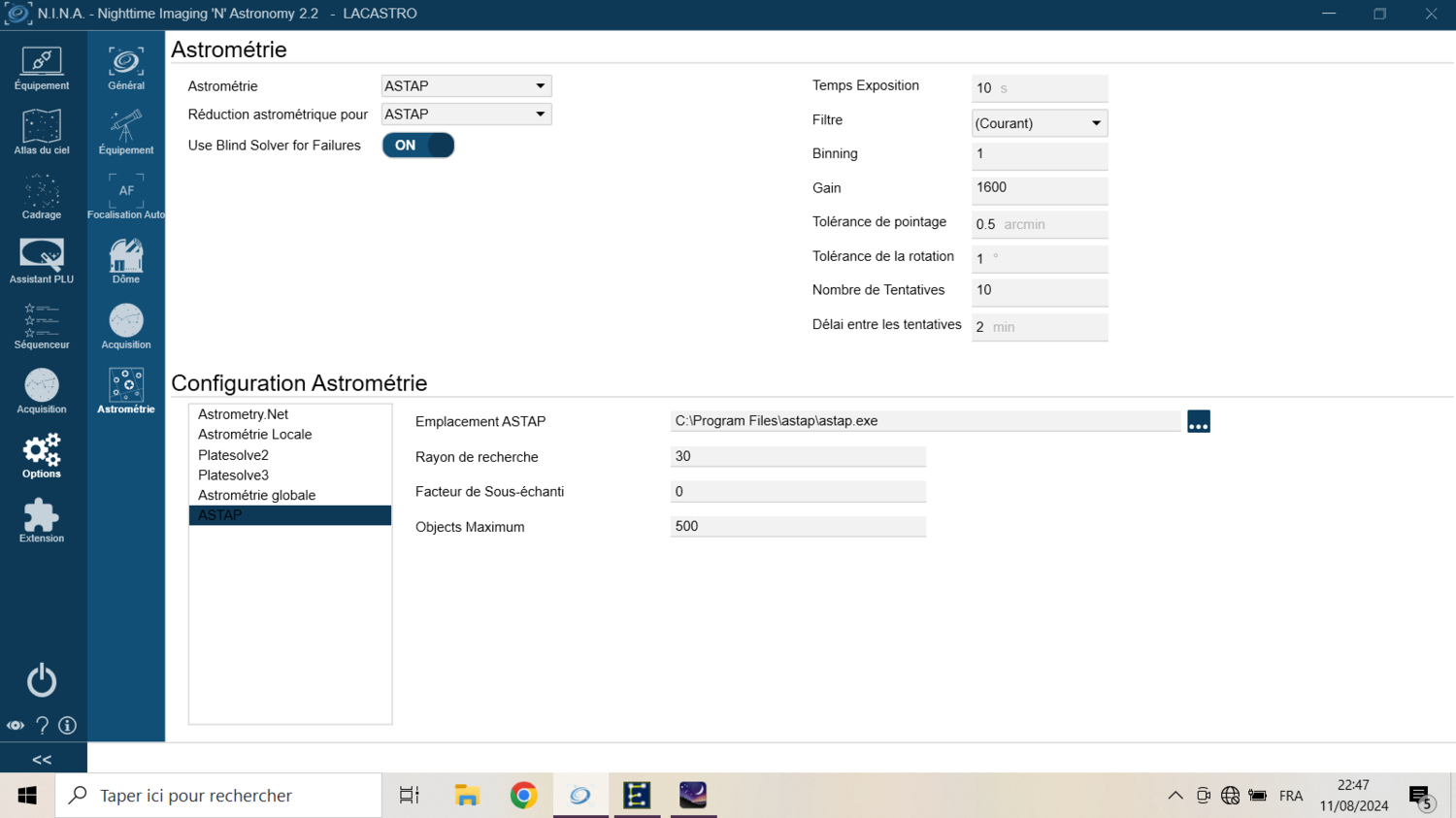Open the clock and date flyout

[x=1354, y=796]
